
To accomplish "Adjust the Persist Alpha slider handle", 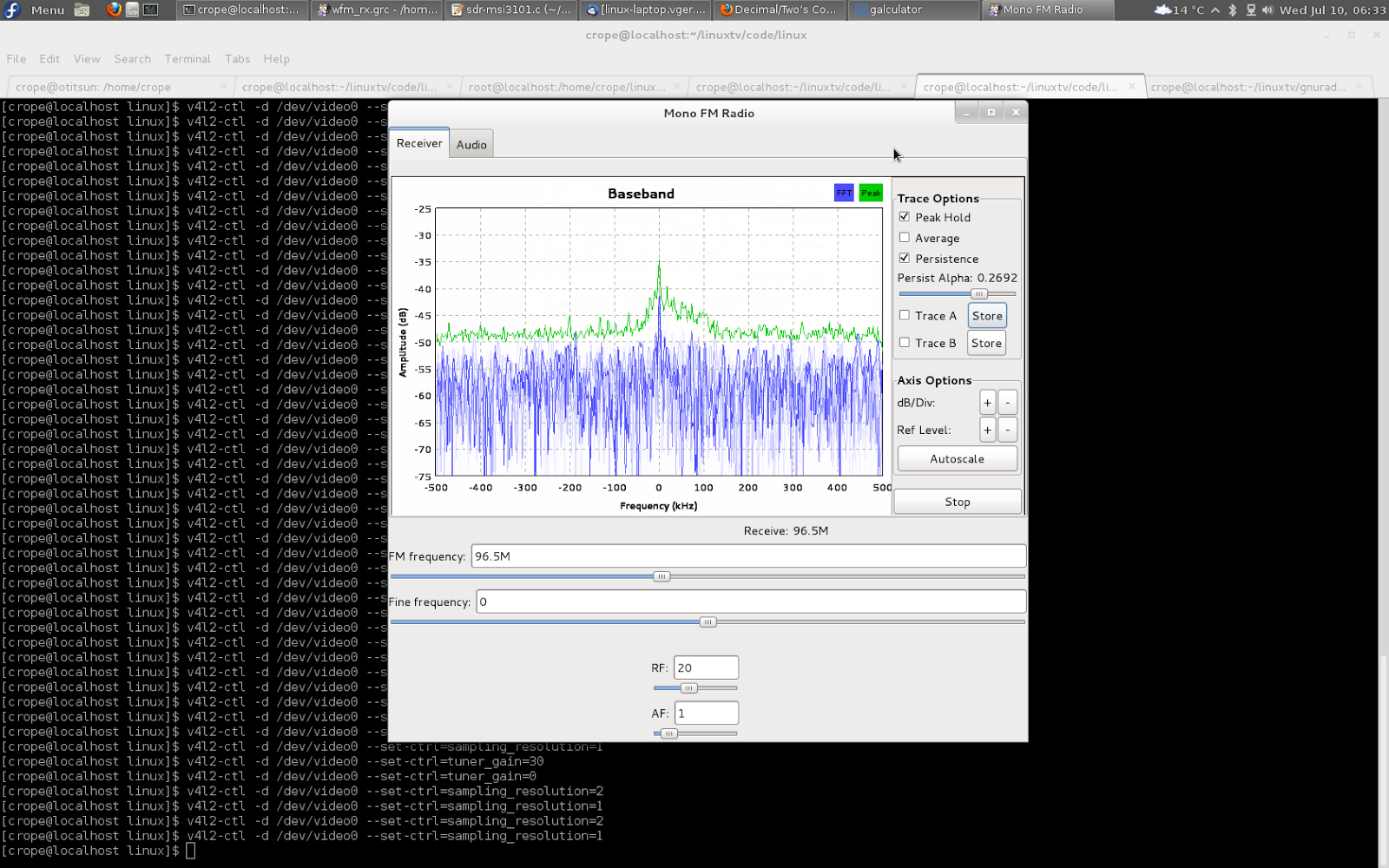I will 978,294.
